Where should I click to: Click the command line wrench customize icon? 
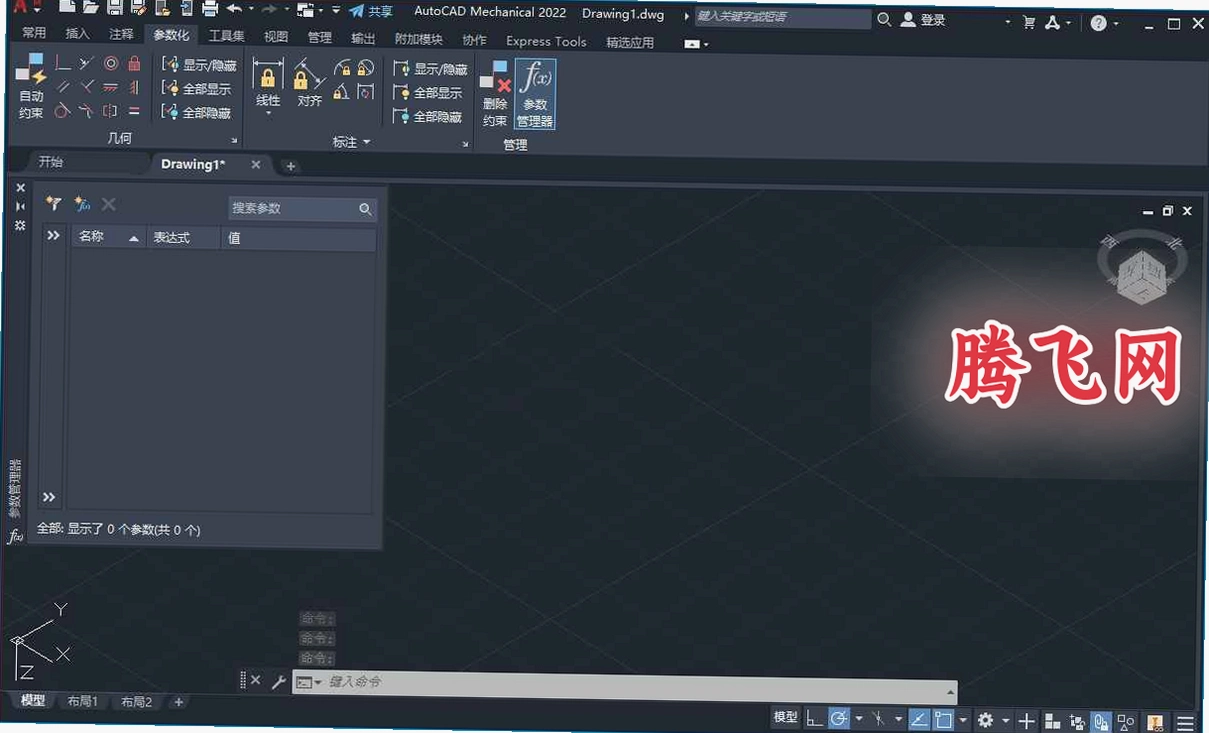click(279, 682)
